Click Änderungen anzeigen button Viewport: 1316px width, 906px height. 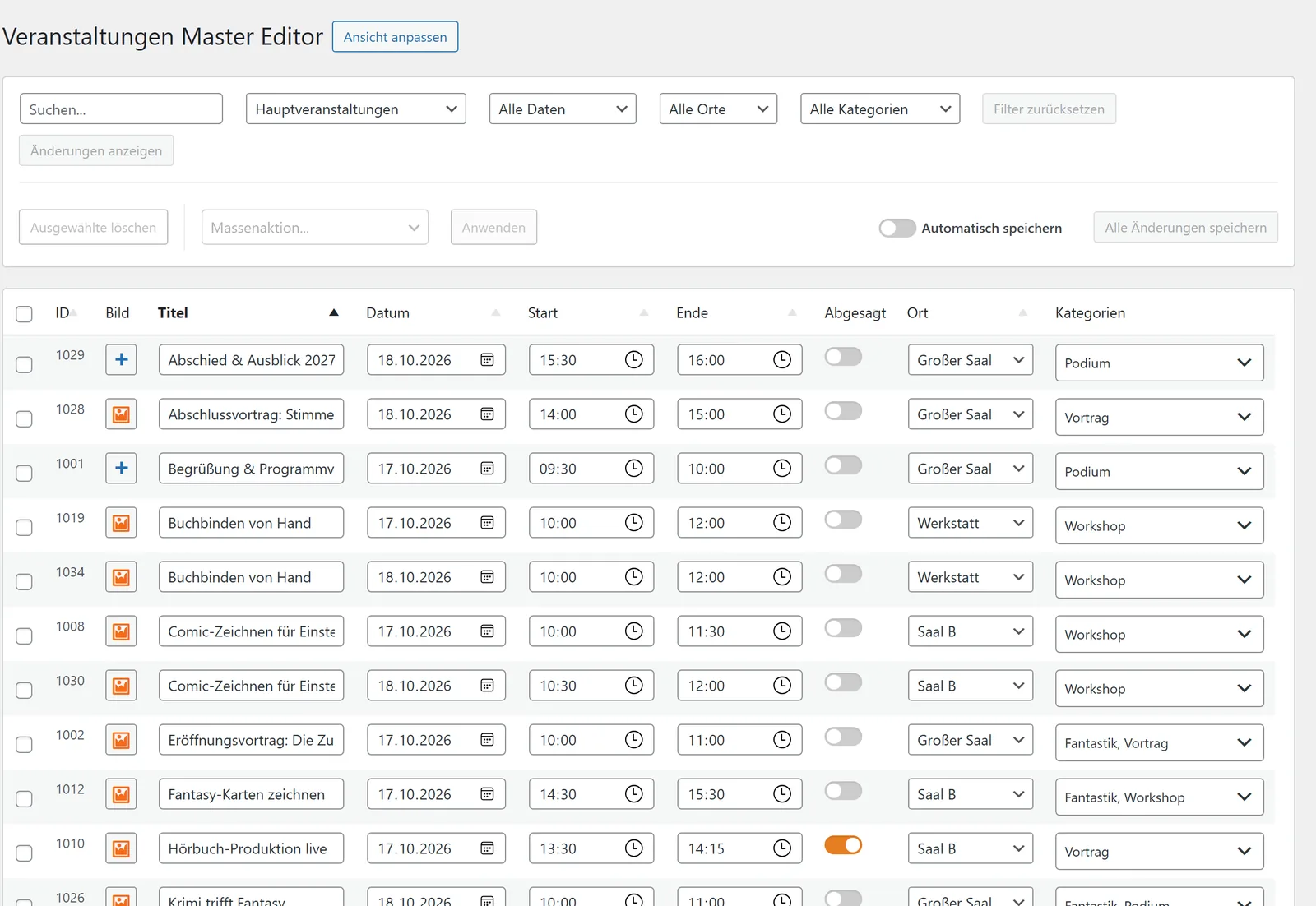96,150
